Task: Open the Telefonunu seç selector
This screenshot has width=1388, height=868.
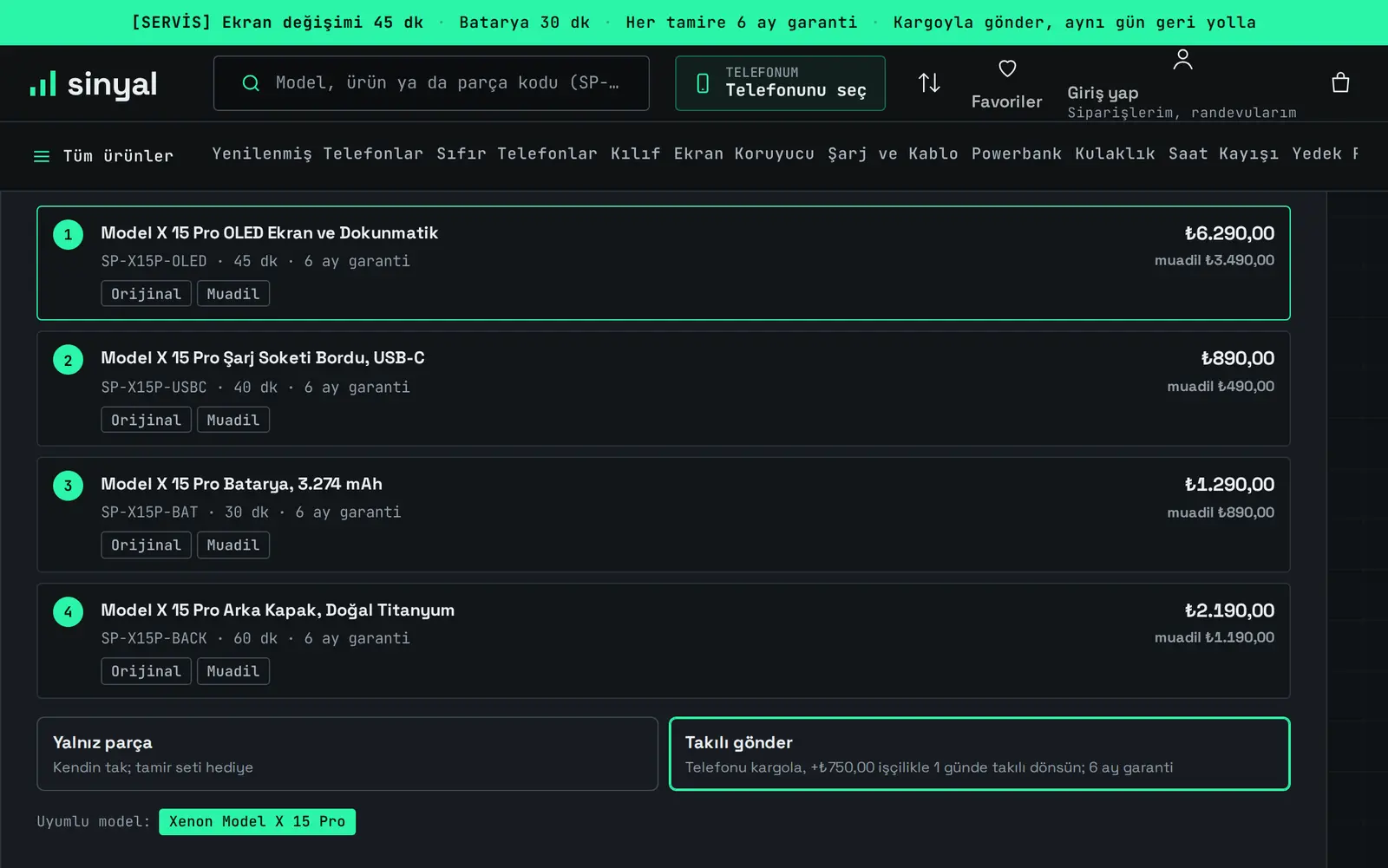Action: pos(780,83)
